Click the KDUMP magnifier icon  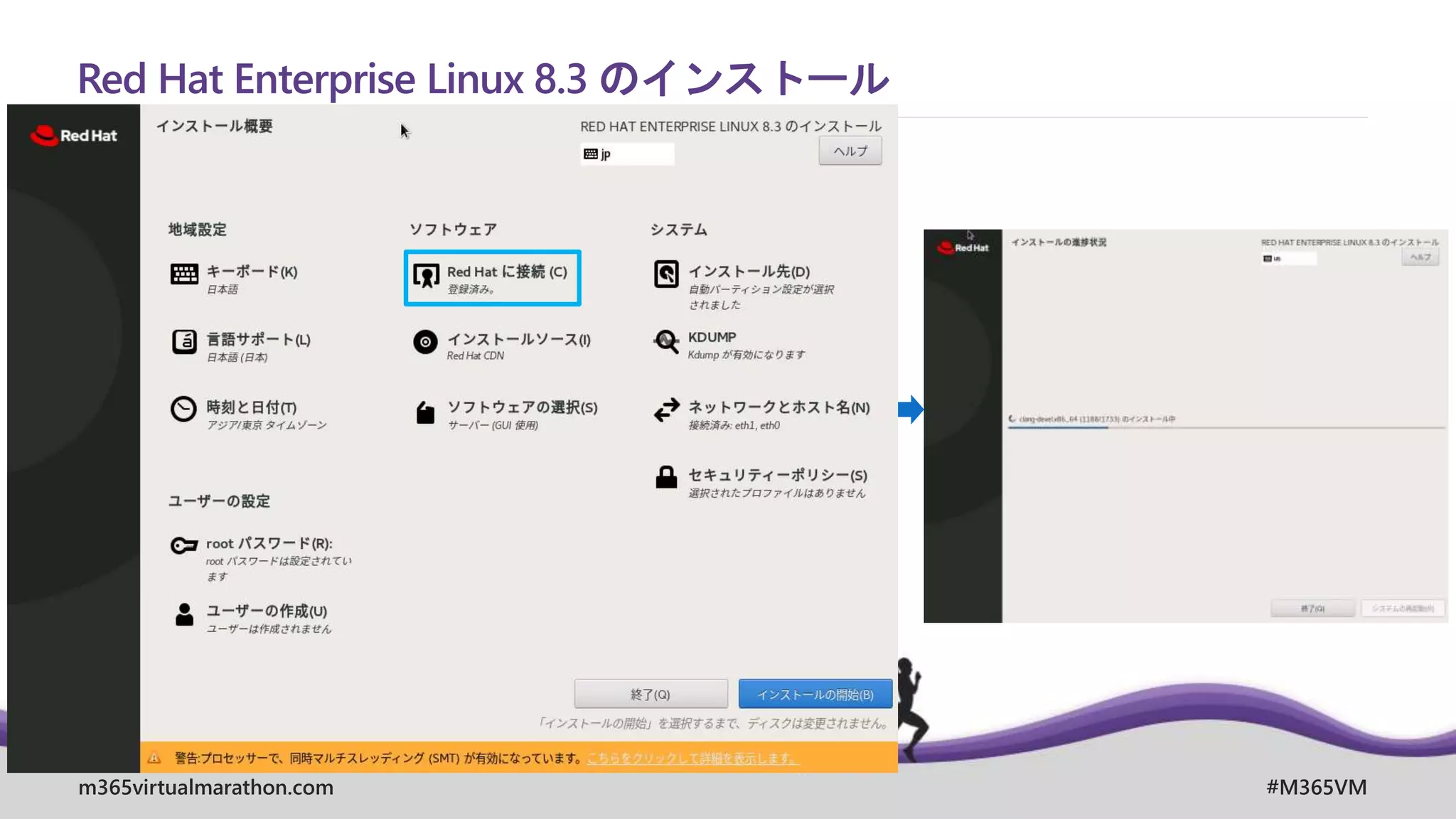[666, 342]
